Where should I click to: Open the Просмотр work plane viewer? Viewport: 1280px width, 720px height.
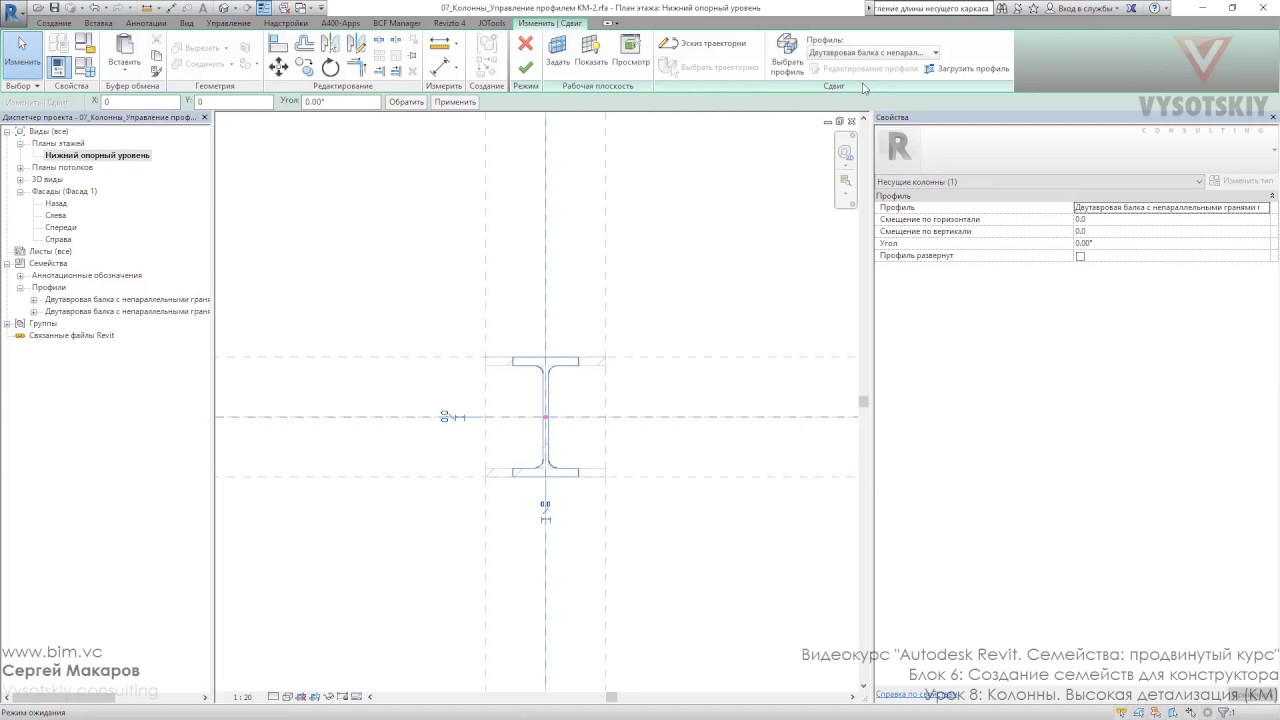(630, 51)
